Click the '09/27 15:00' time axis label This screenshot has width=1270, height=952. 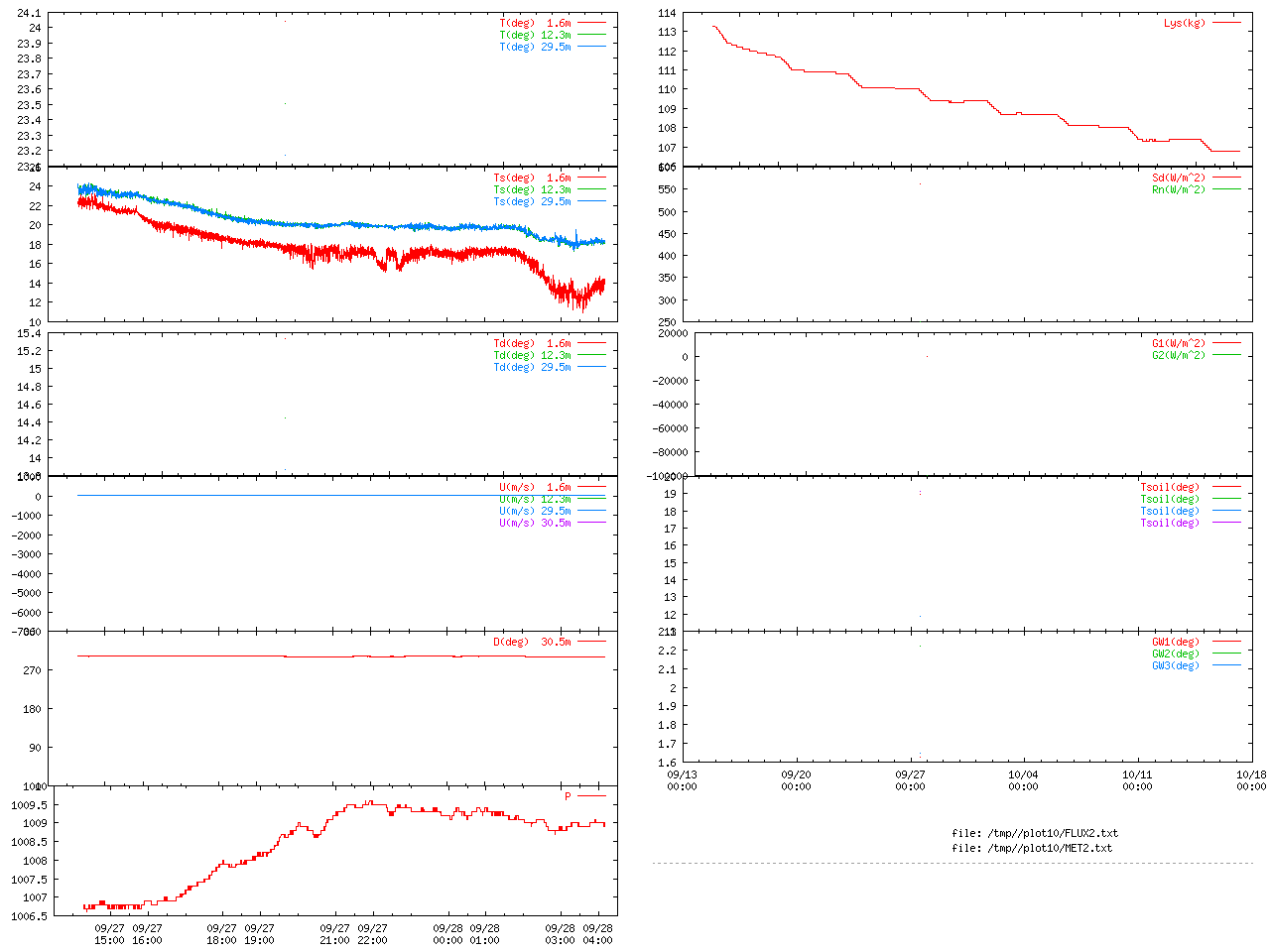point(109,934)
